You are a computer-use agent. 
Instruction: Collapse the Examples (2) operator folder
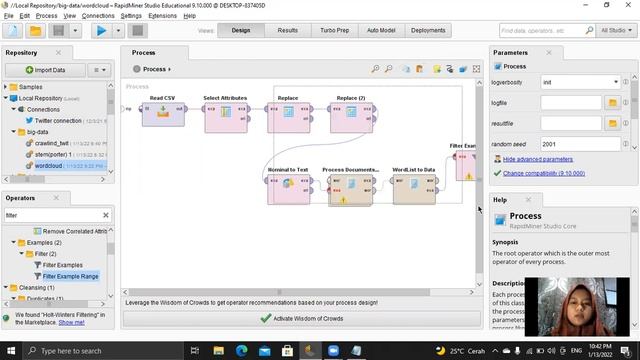point(13,242)
